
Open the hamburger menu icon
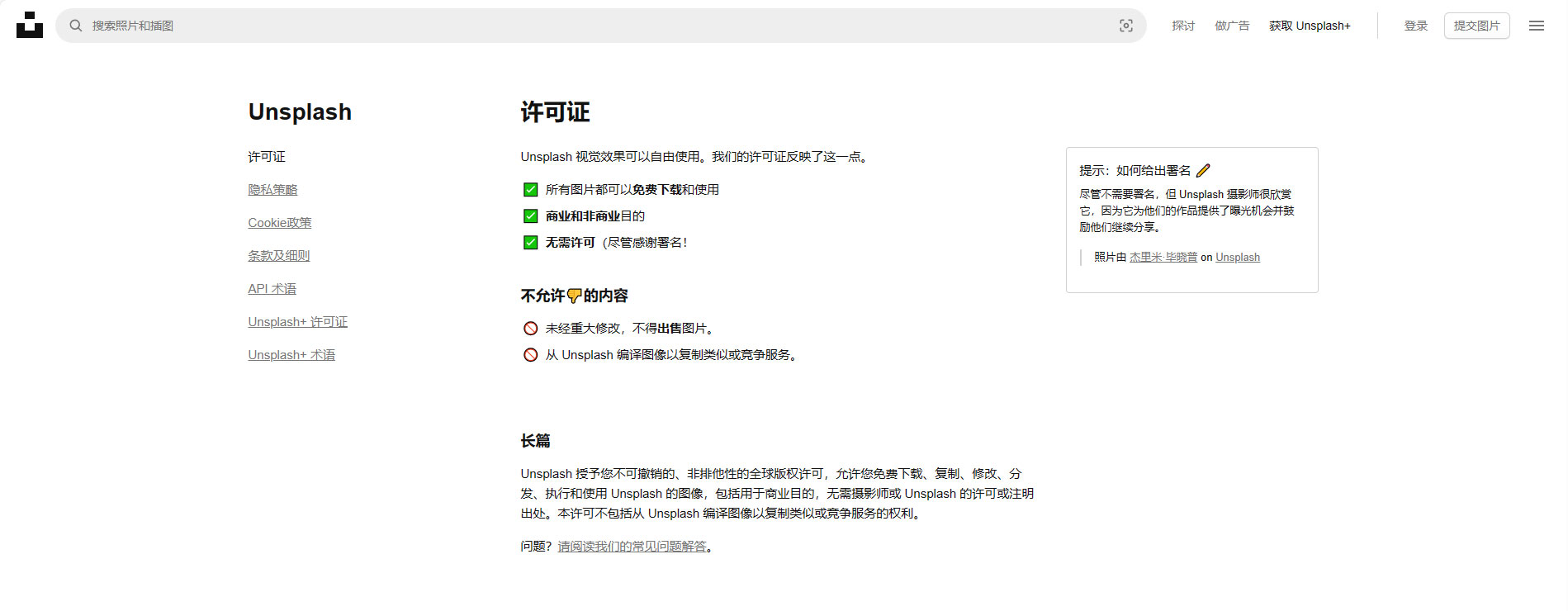coord(1536,26)
